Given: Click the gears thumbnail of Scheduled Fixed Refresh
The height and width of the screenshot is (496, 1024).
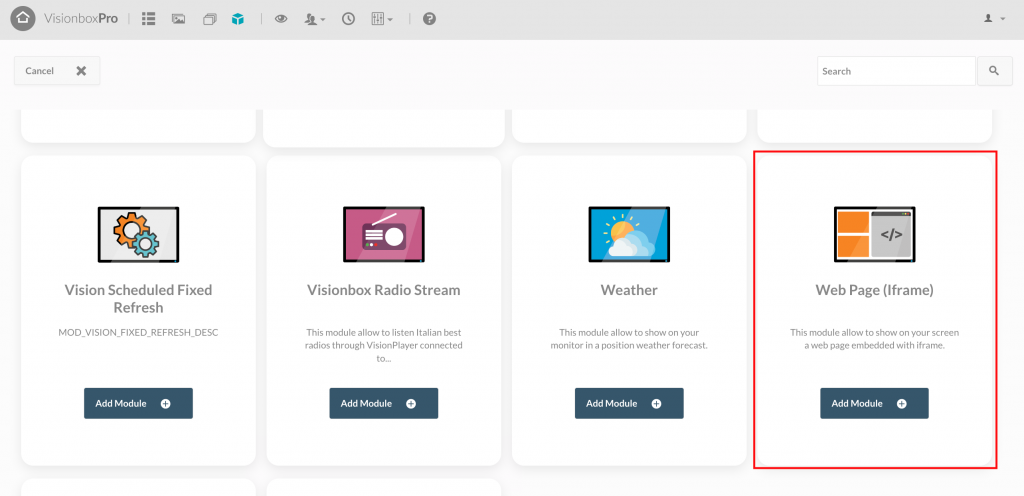Looking at the screenshot, I should click(x=138, y=235).
